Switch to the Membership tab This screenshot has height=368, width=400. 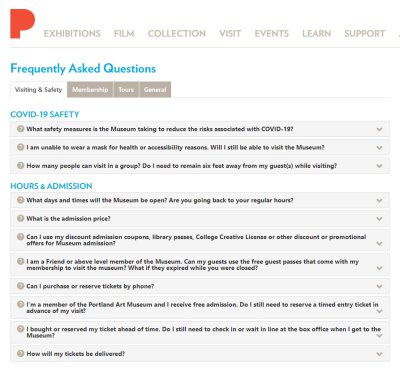(x=90, y=90)
